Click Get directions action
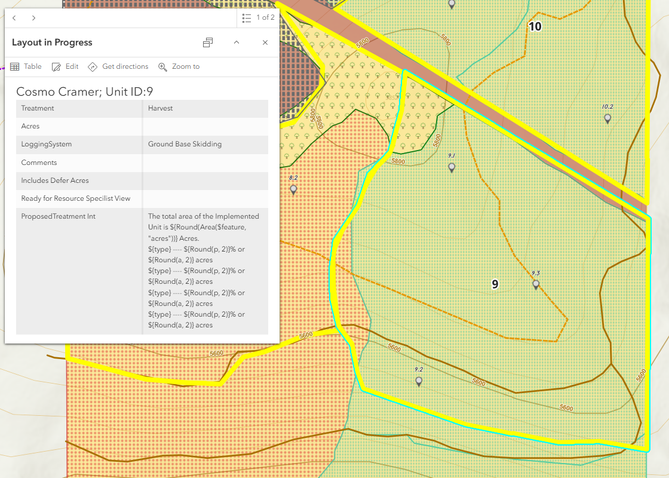Viewport: 669px width, 478px height. [x=118, y=67]
